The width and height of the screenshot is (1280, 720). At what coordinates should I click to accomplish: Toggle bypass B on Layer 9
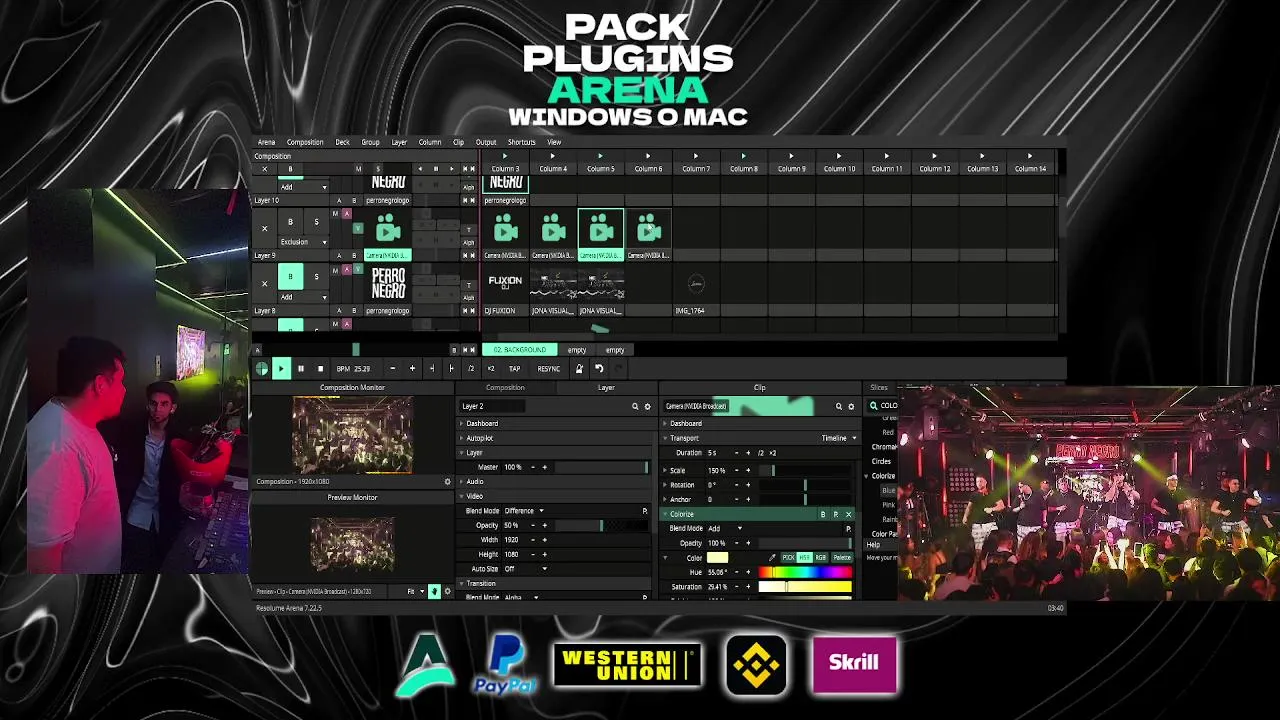[290, 222]
